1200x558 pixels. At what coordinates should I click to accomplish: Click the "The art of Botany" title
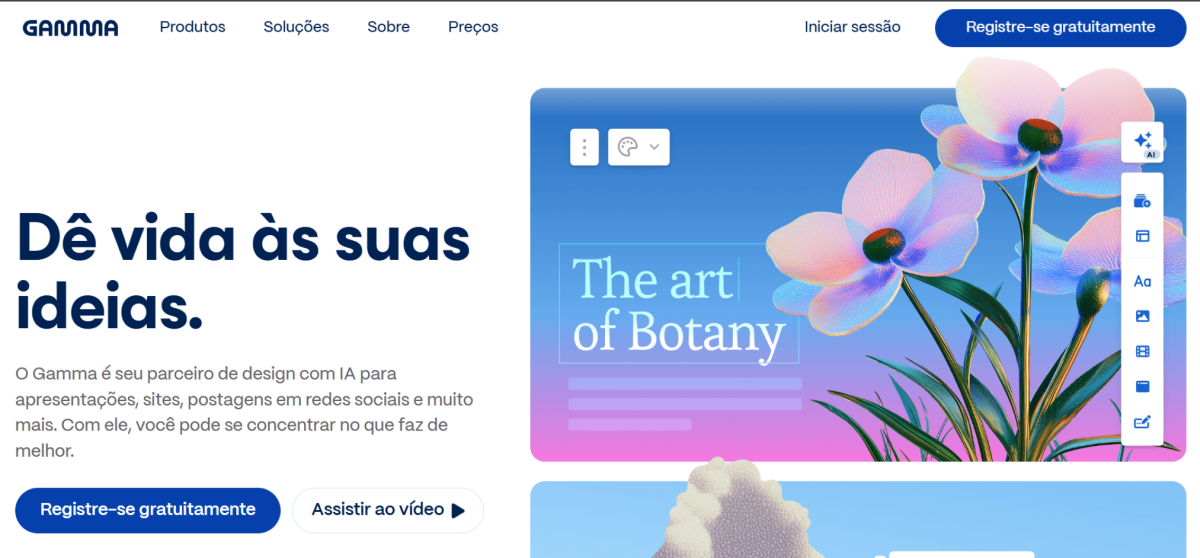coord(679,306)
